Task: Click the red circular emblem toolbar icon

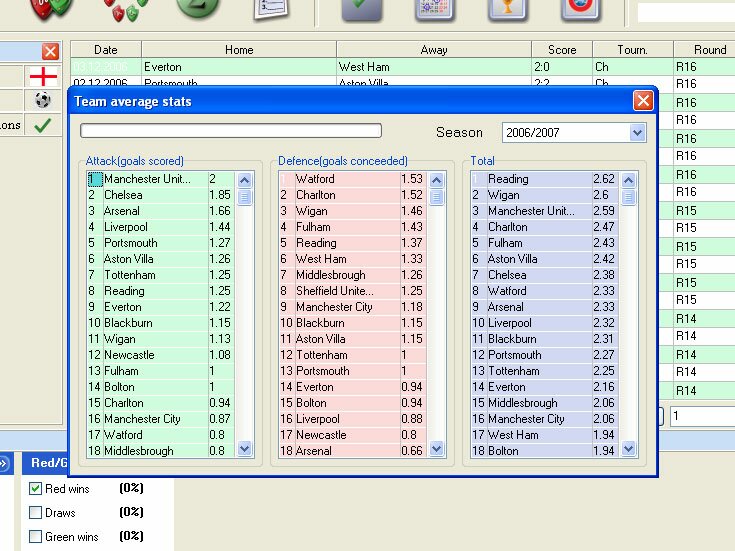Action: click(581, 9)
